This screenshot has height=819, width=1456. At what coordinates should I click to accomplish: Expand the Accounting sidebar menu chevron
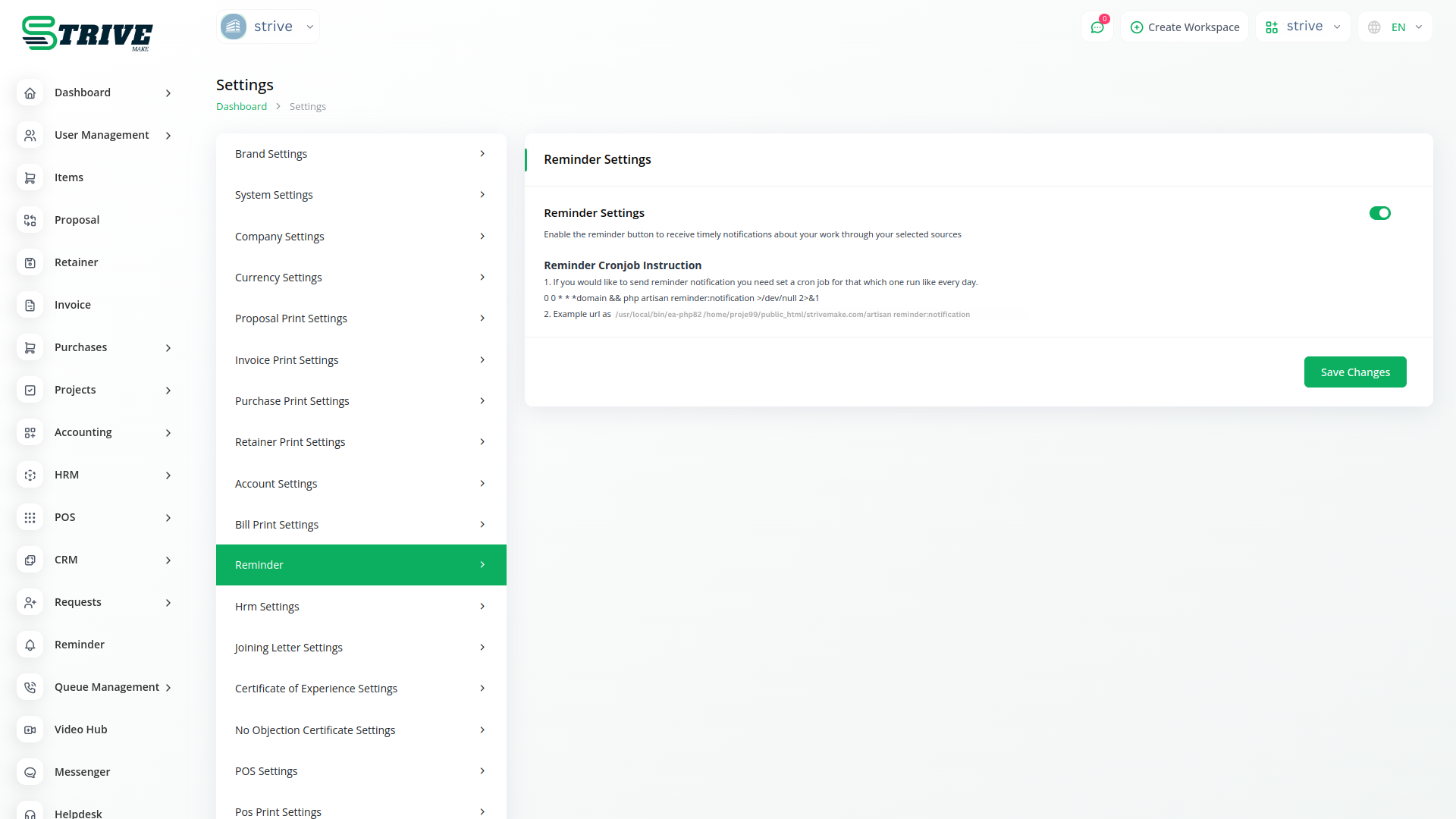tap(168, 432)
